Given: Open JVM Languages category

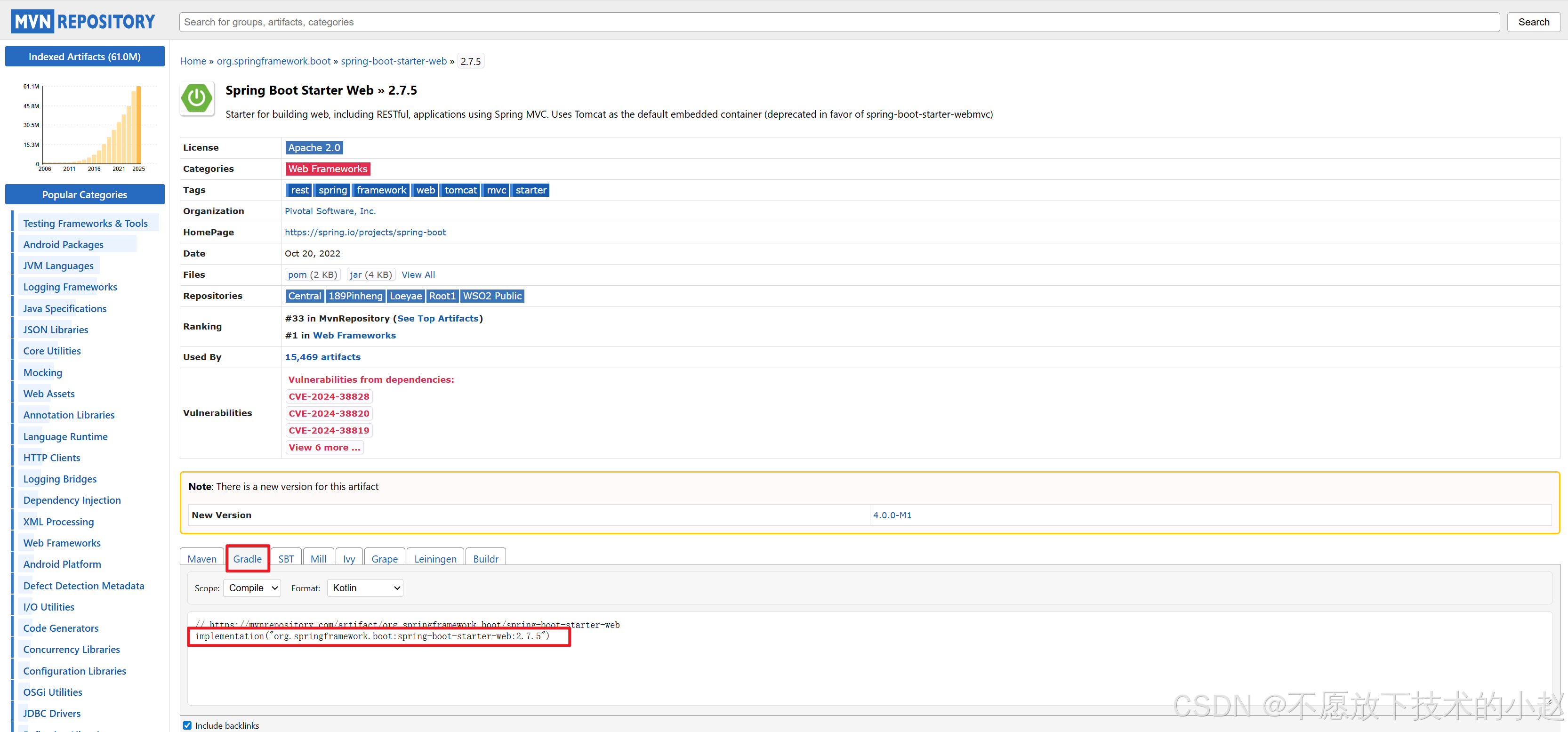Looking at the screenshot, I should click(58, 266).
